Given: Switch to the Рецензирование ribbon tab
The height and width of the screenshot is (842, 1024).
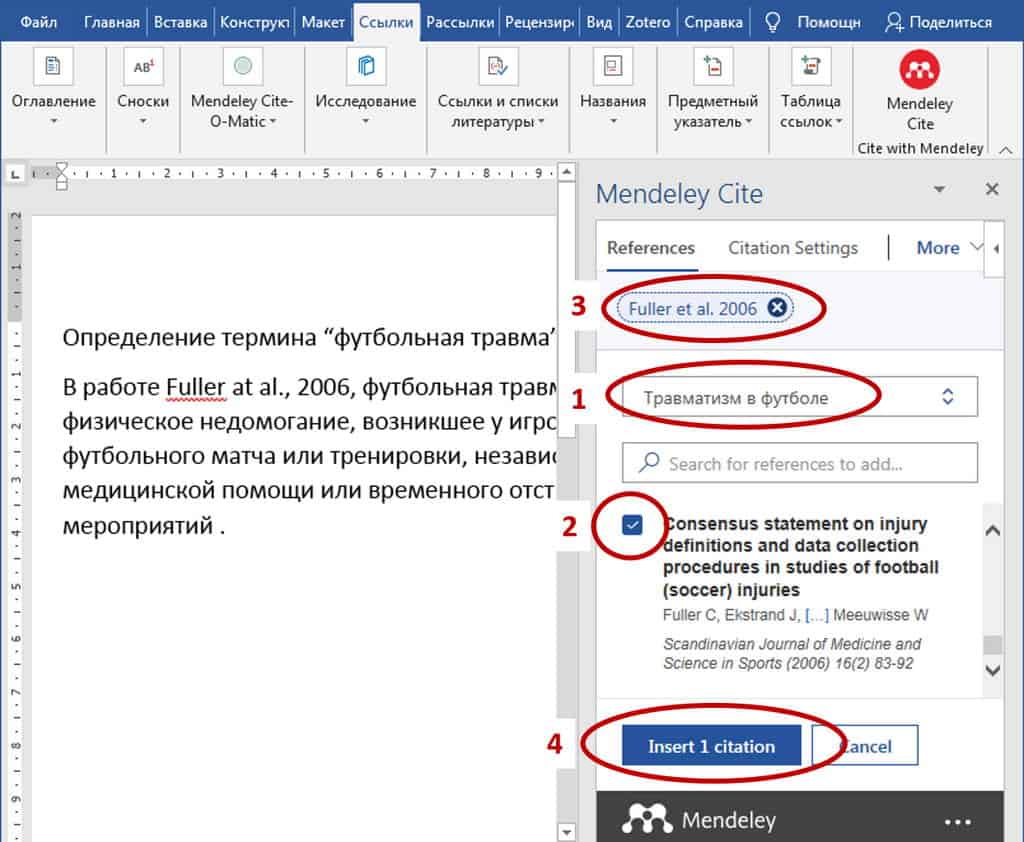Looking at the screenshot, I should coord(539,22).
